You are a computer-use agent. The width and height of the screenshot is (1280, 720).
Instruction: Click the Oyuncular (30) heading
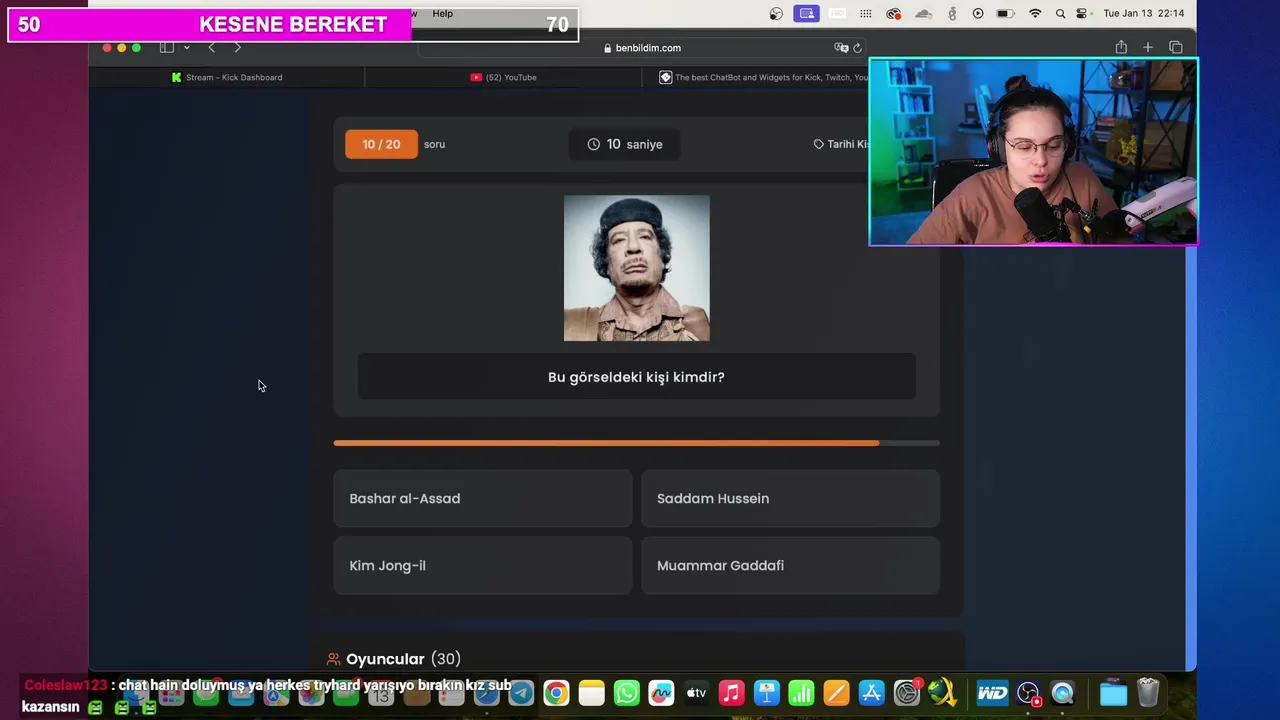tap(403, 659)
